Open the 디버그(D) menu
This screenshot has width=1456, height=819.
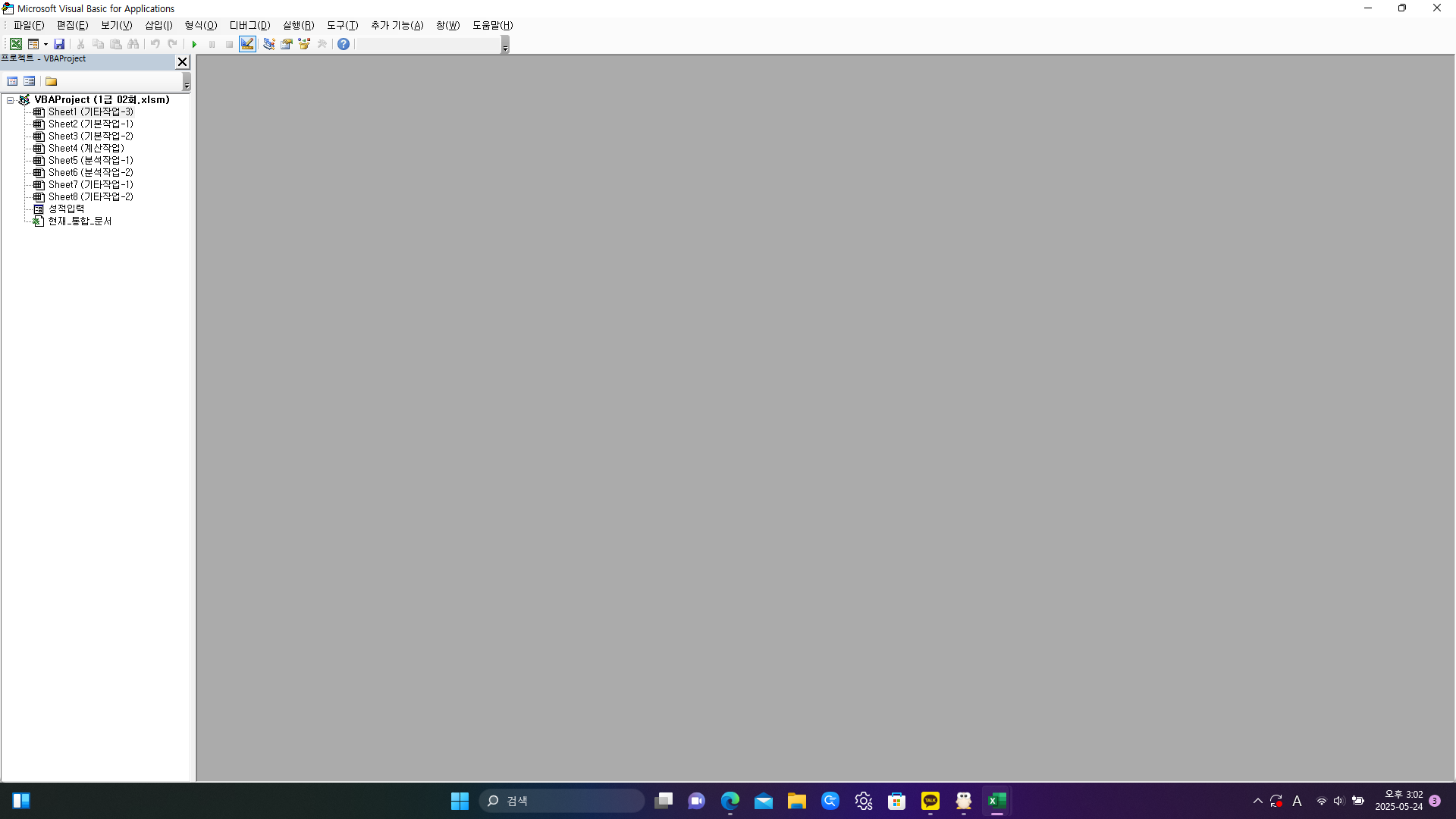tap(249, 25)
